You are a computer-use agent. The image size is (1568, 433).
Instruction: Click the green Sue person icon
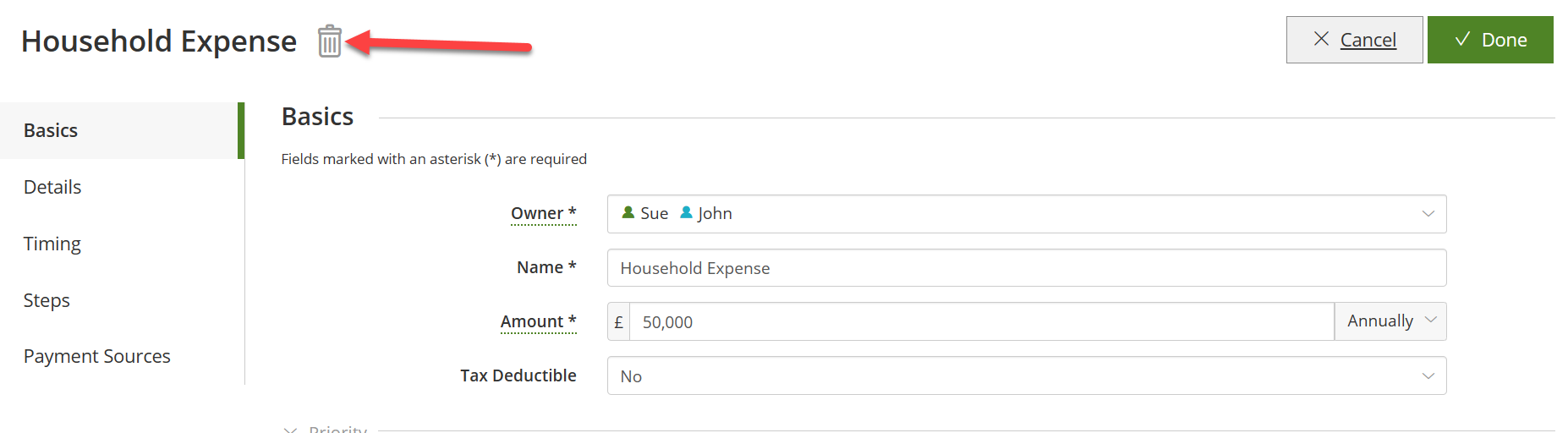(x=628, y=212)
